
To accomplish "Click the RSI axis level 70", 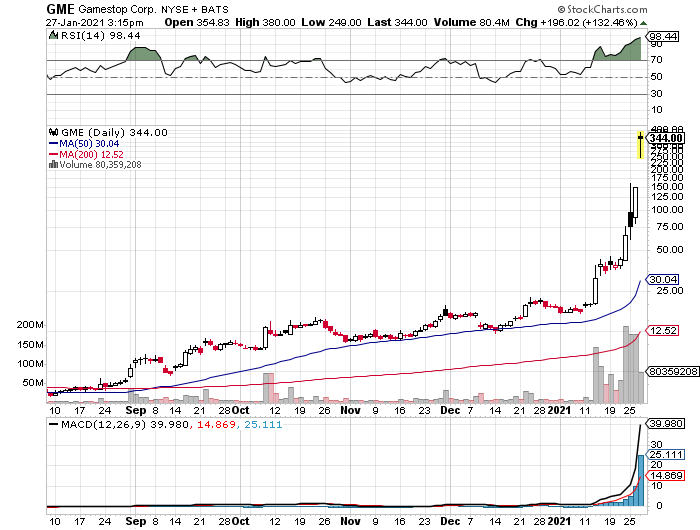I will pyautogui.click(x=656, y=59).
